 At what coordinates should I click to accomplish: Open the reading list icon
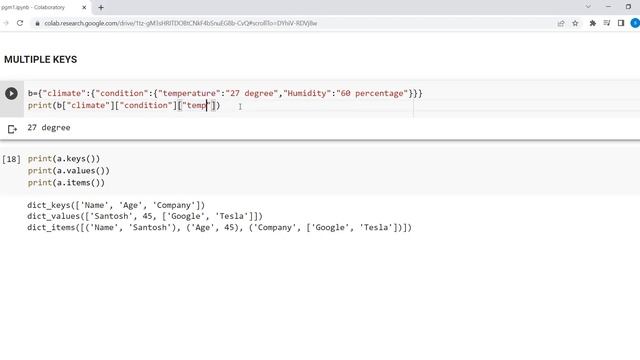point(607,23)
